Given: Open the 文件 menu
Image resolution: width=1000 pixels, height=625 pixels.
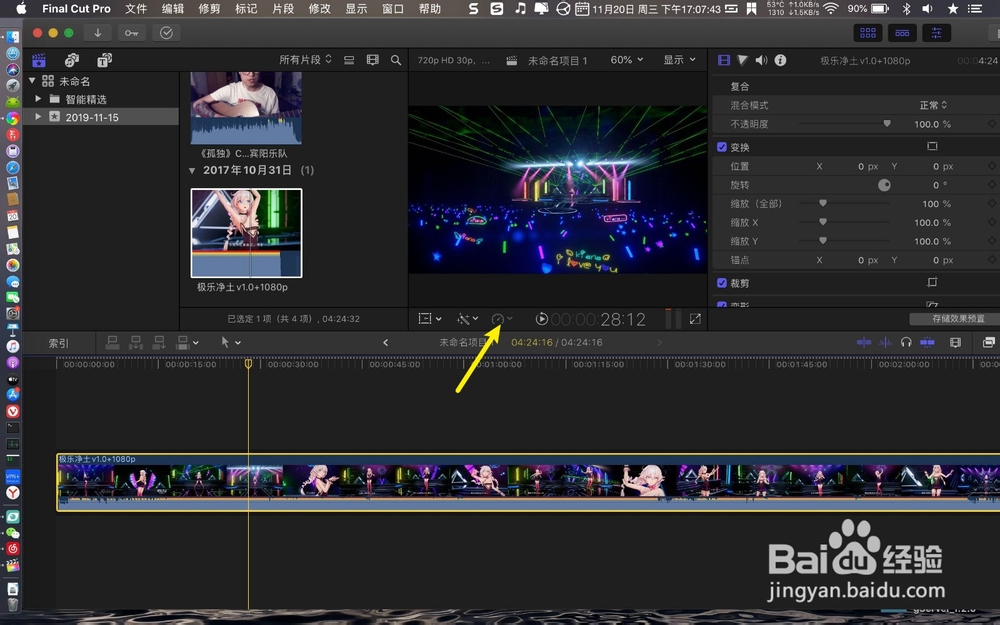Looking at the screenshot, I should point(136,8).
